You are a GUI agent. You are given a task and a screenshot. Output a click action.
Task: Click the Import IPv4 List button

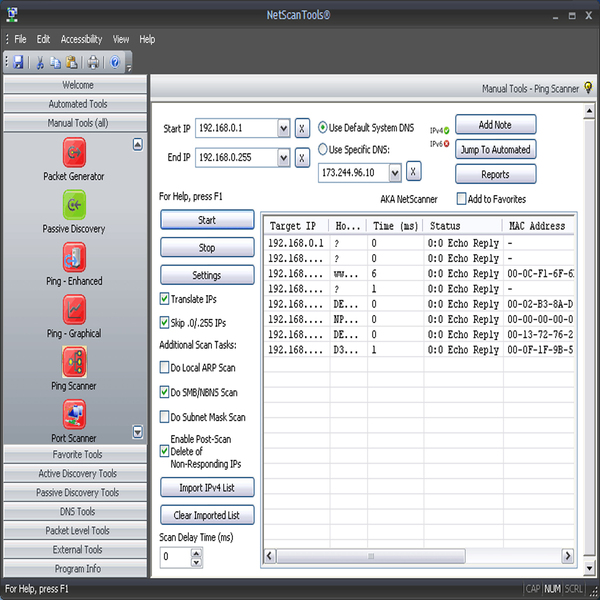pos(207,487)
